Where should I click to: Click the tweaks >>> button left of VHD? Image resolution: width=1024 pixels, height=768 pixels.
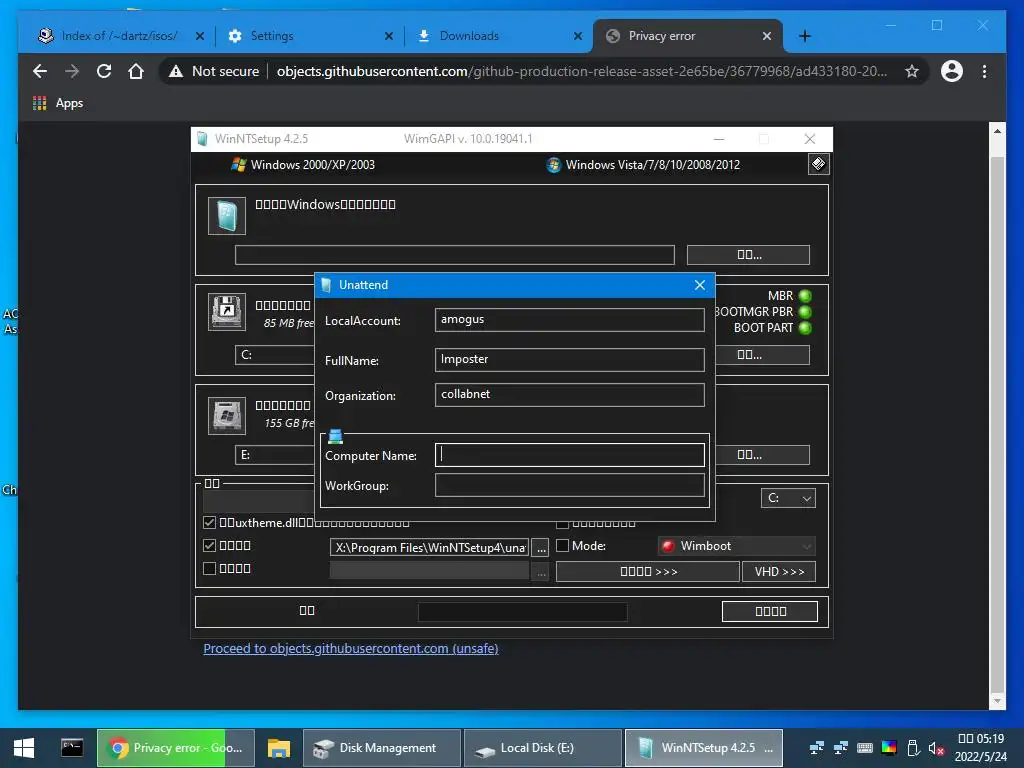click(648, 571)
